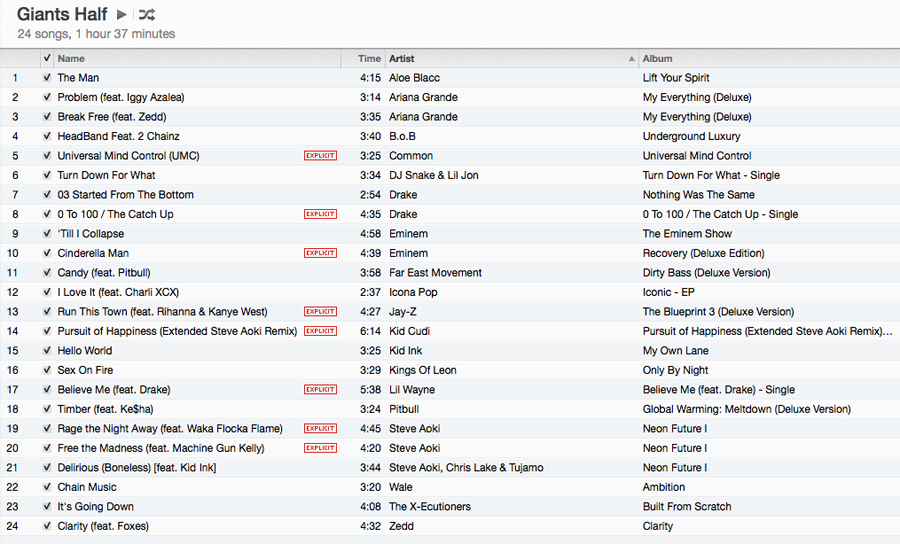Click the 2:37 time of I Love It

[x=370, y=292]
